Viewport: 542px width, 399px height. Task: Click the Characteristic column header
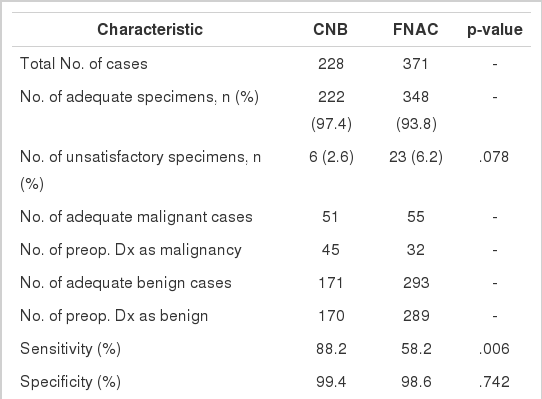(150, 29)
